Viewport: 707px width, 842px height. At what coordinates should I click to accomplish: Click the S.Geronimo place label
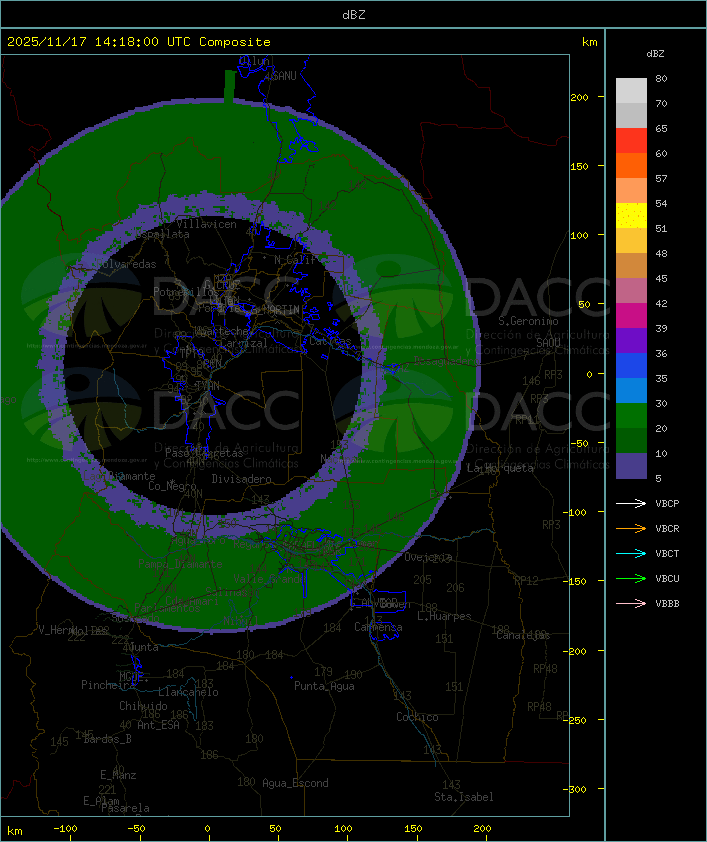528,321
